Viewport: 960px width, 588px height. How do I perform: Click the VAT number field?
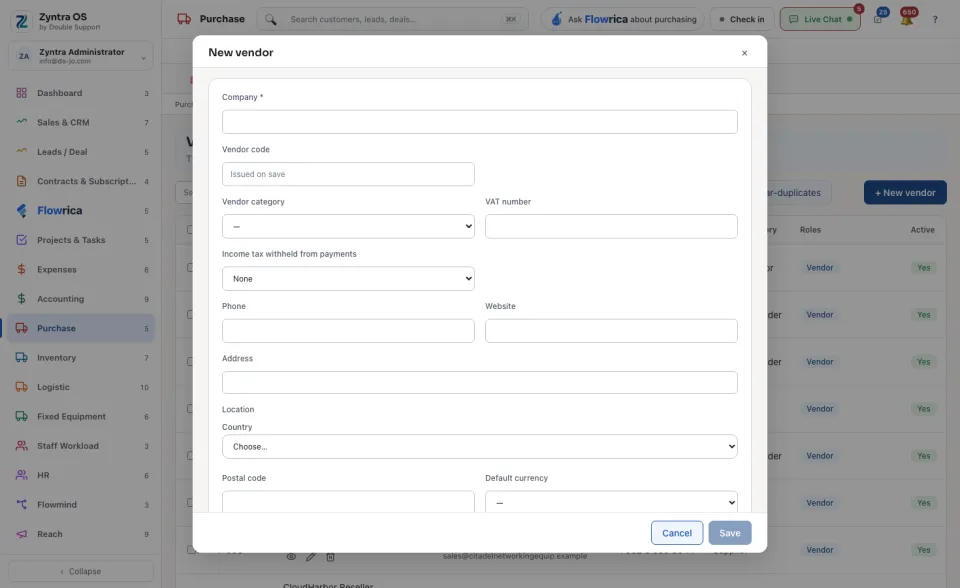coord(612,227)
